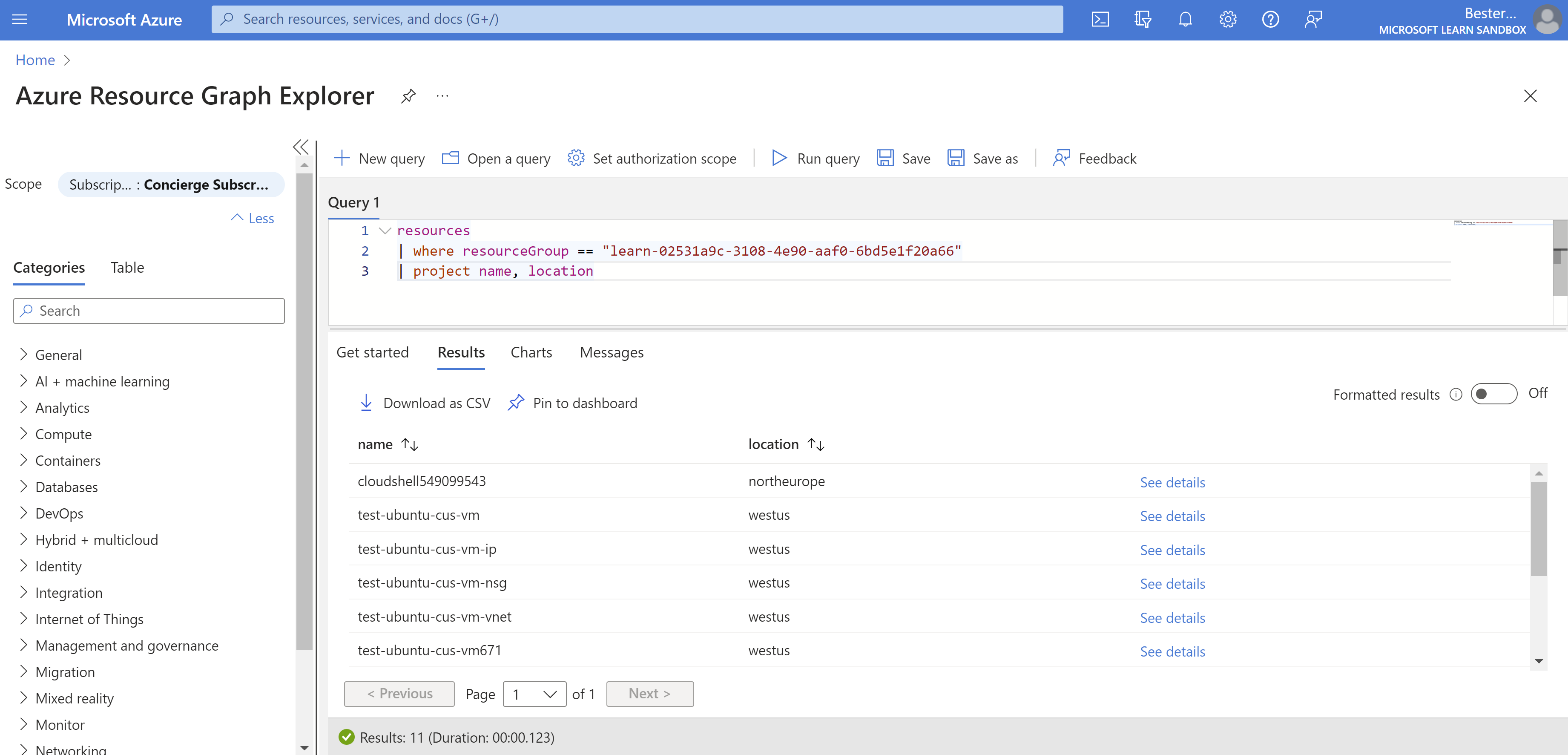Expand the General category
1568x755 pixels.
pyautogui.click(x=24, y=354)
